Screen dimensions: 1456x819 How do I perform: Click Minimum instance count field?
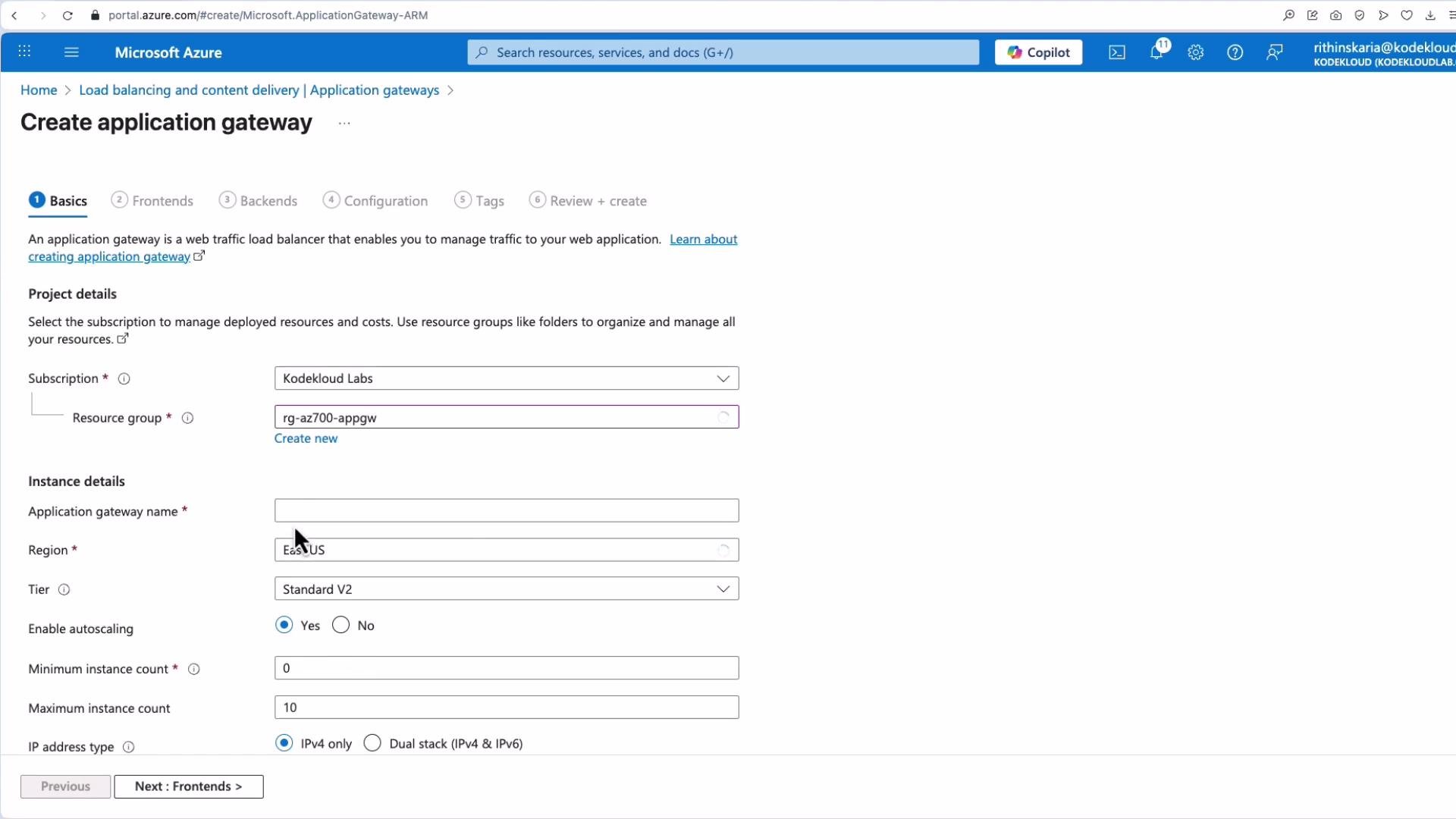pyautogui.click(x=507, y=668)
